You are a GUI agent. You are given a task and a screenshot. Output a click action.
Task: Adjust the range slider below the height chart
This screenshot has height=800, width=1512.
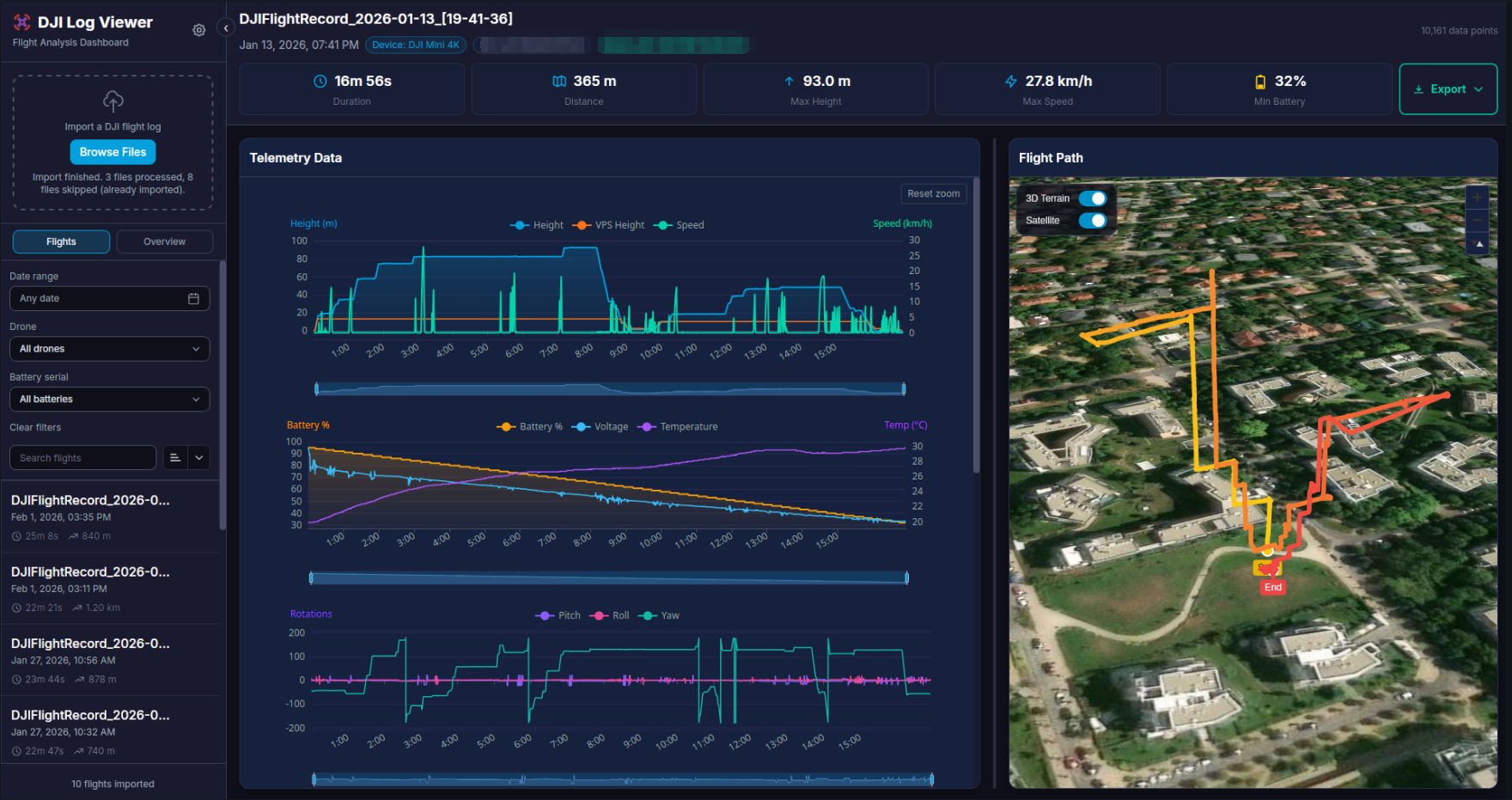pyautogui.click(x=610, y=388)
